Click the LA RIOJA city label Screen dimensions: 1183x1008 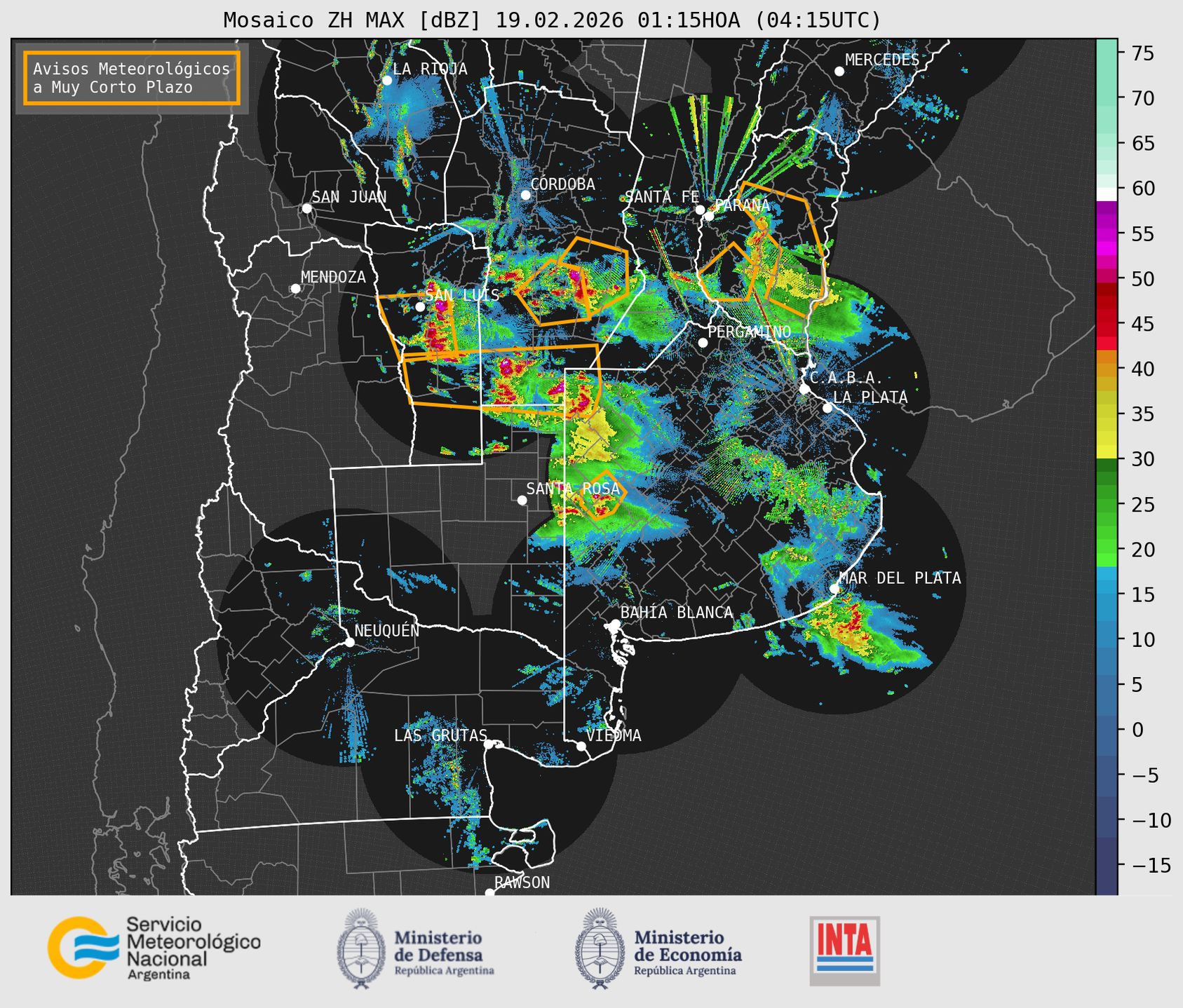click(430, 69)
